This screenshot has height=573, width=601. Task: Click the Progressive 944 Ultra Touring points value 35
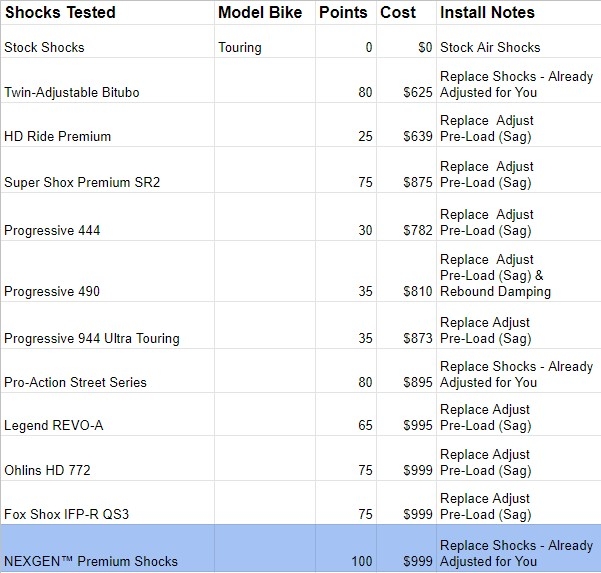click(x=346, y=325)
